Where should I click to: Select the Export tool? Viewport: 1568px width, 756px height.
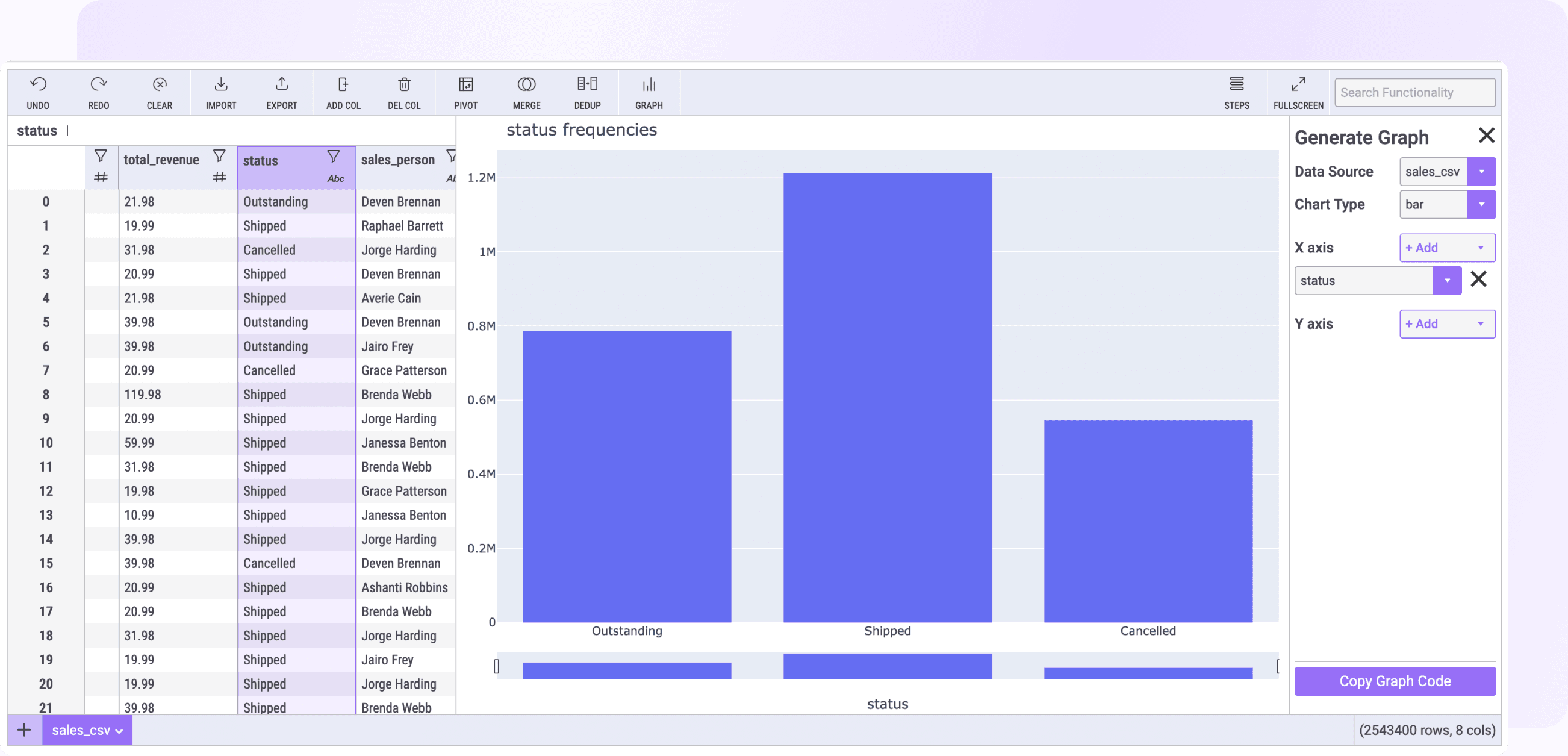tap(281, 92)
